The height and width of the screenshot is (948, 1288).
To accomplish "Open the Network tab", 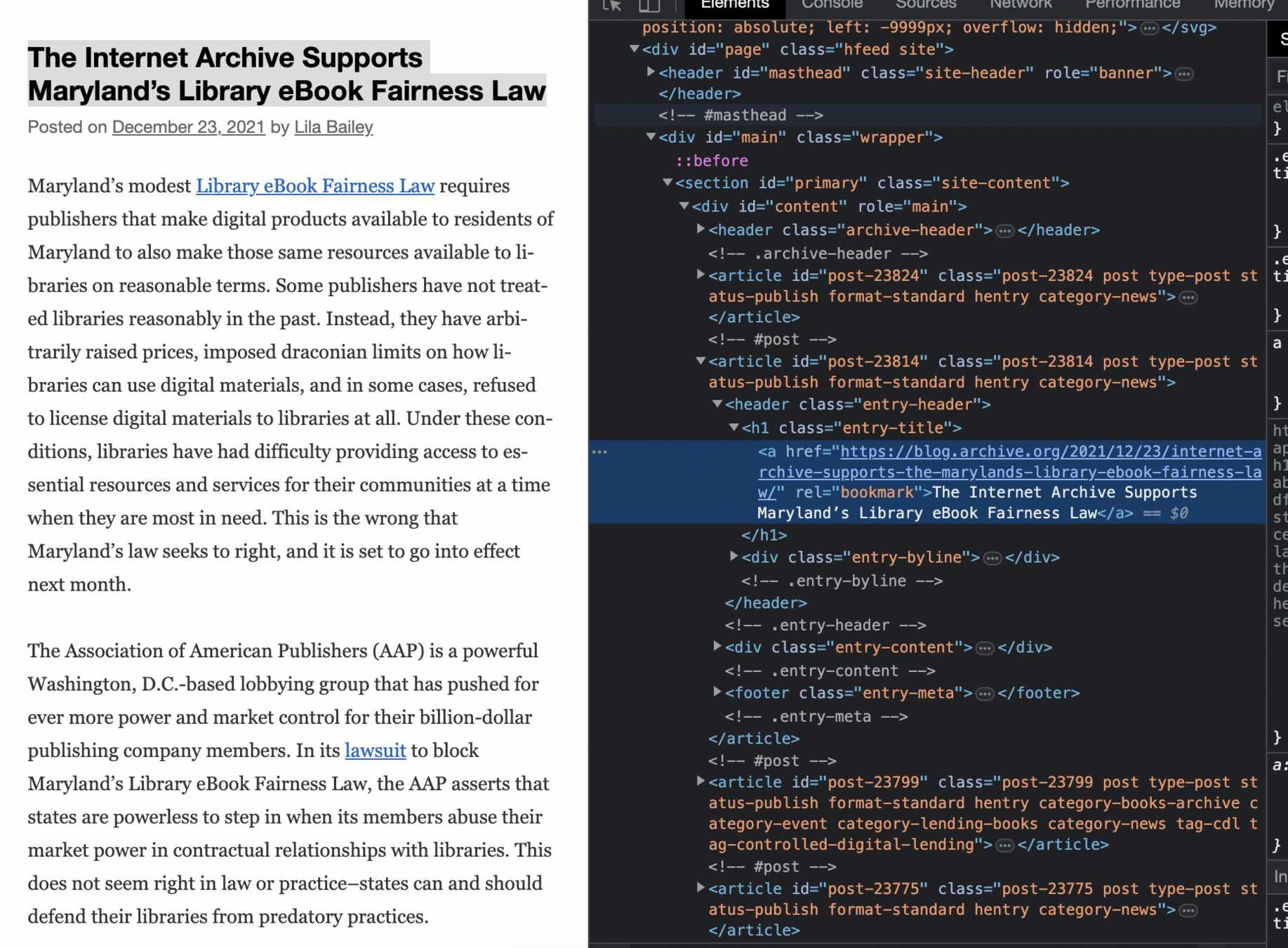I will tap(1021, 5).
